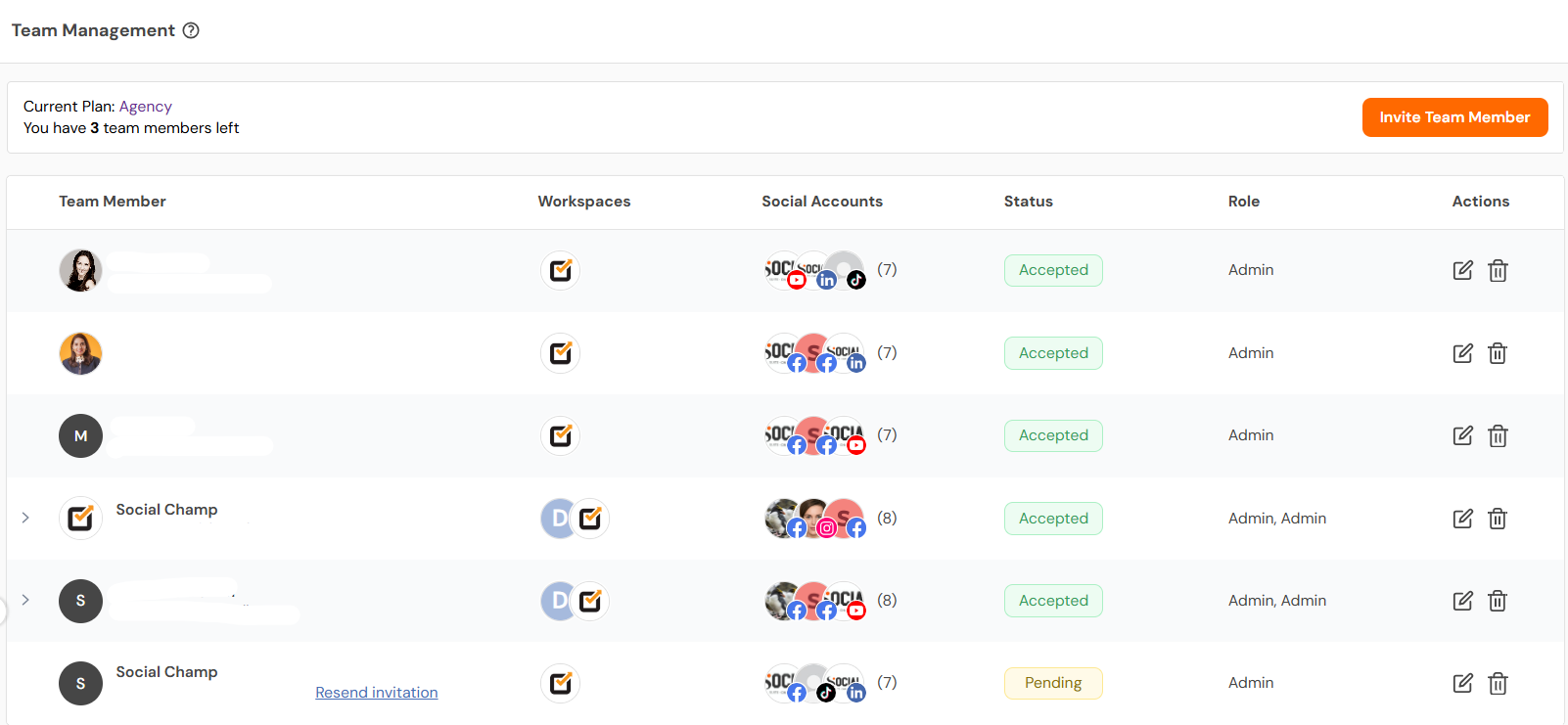Click the Team Member column header

click(113, 202)
